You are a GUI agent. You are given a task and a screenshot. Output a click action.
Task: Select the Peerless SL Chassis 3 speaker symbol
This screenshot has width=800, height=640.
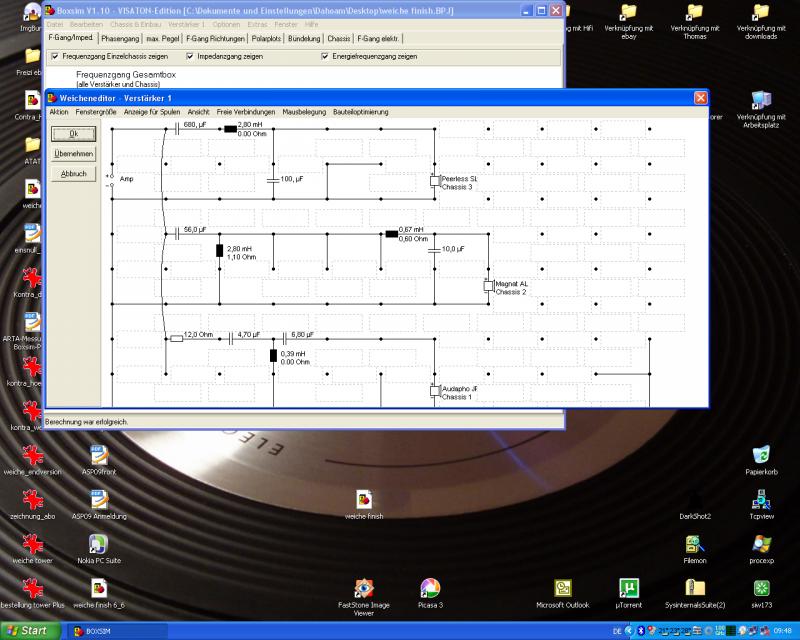(435, 181)
